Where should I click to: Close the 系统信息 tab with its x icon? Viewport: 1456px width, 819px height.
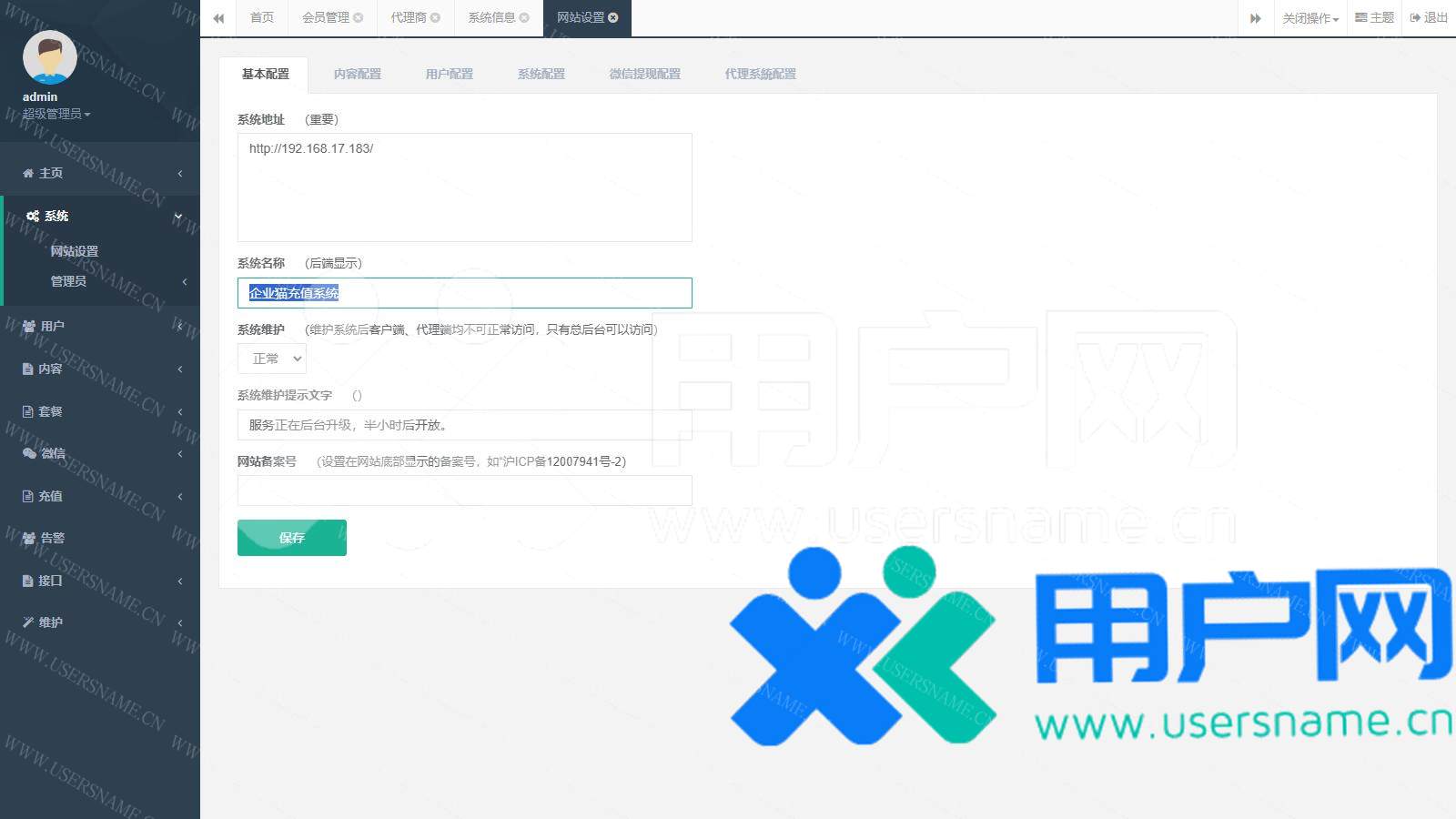[x=524, y=17]
